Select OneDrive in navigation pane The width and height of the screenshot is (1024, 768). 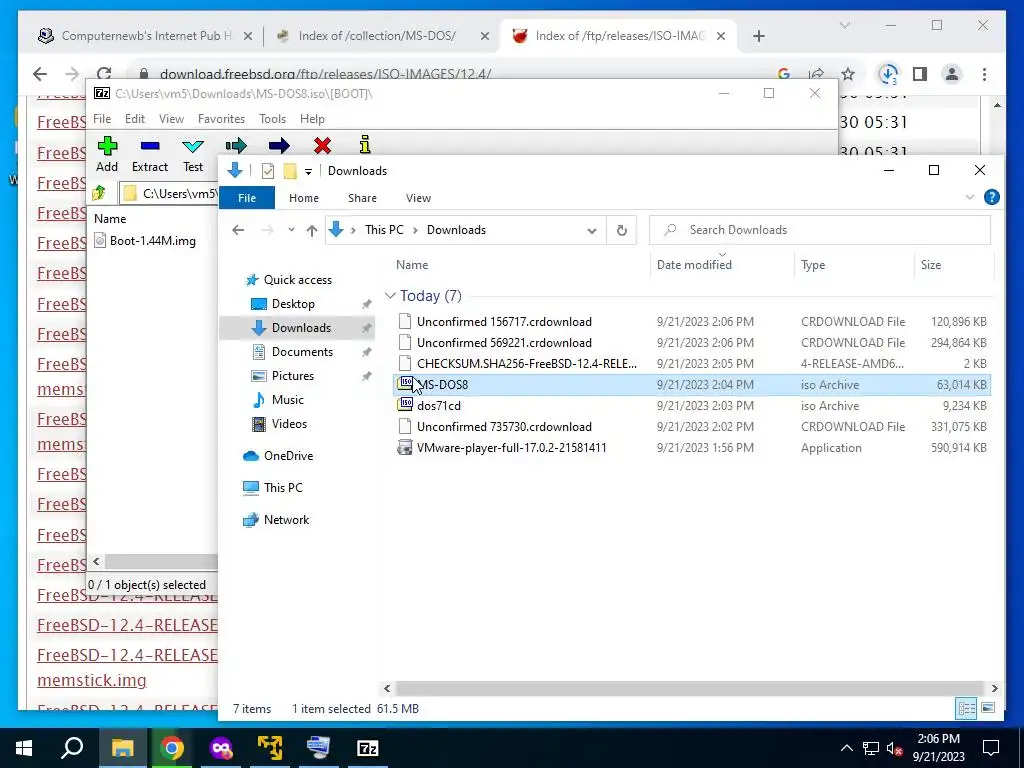[x=288, y=456]
